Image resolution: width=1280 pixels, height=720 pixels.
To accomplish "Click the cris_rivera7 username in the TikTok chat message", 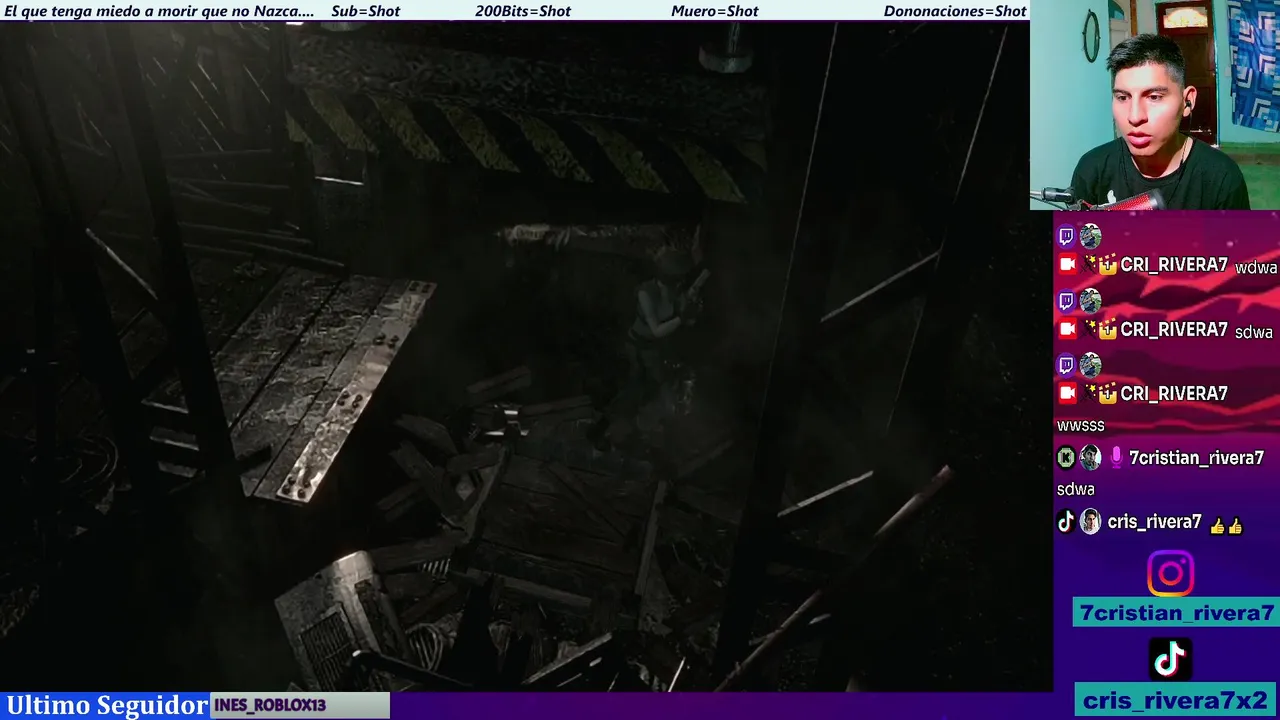I will click(1154, 522).
